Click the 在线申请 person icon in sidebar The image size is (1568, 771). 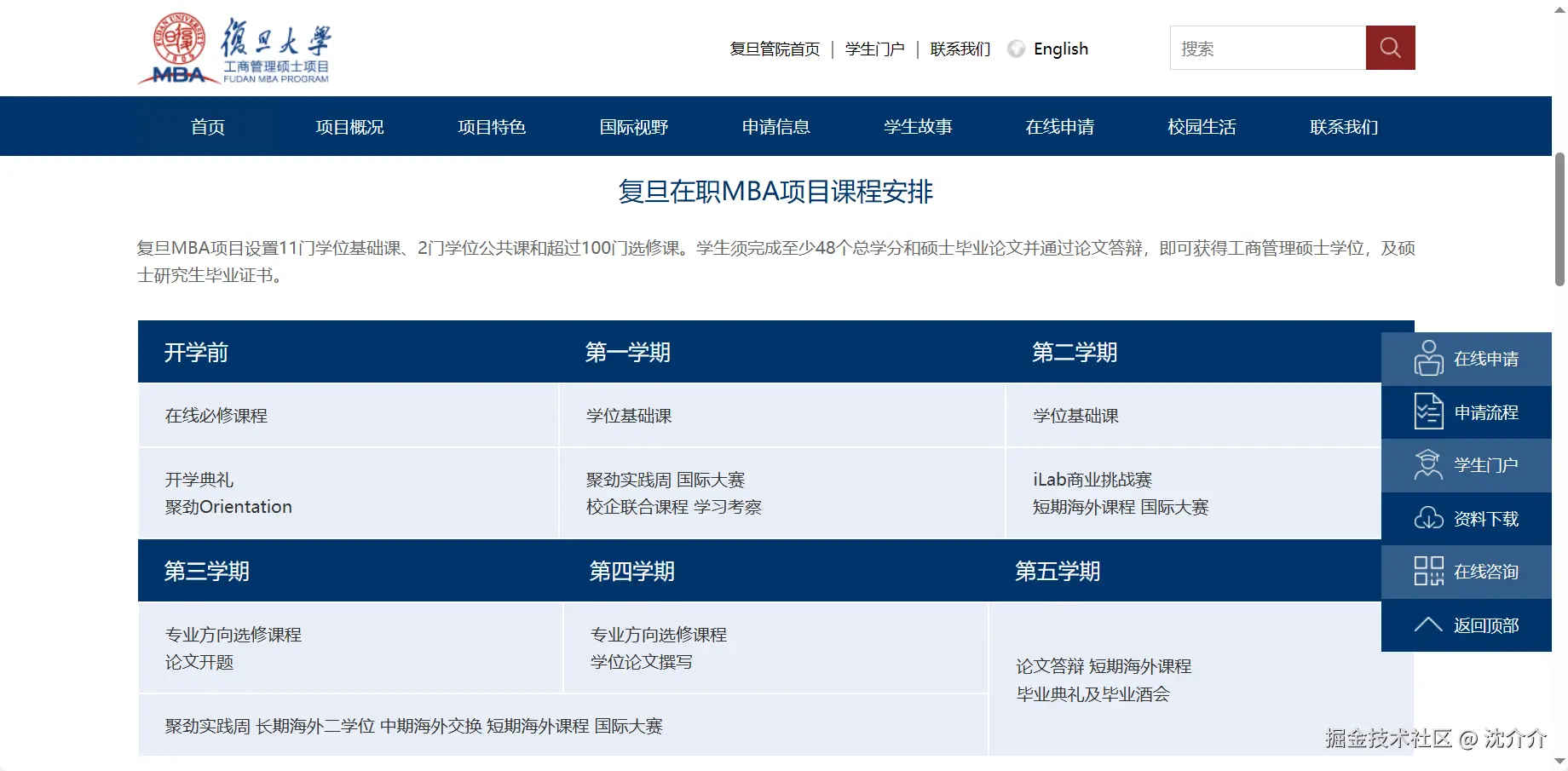pos(1427,358)
